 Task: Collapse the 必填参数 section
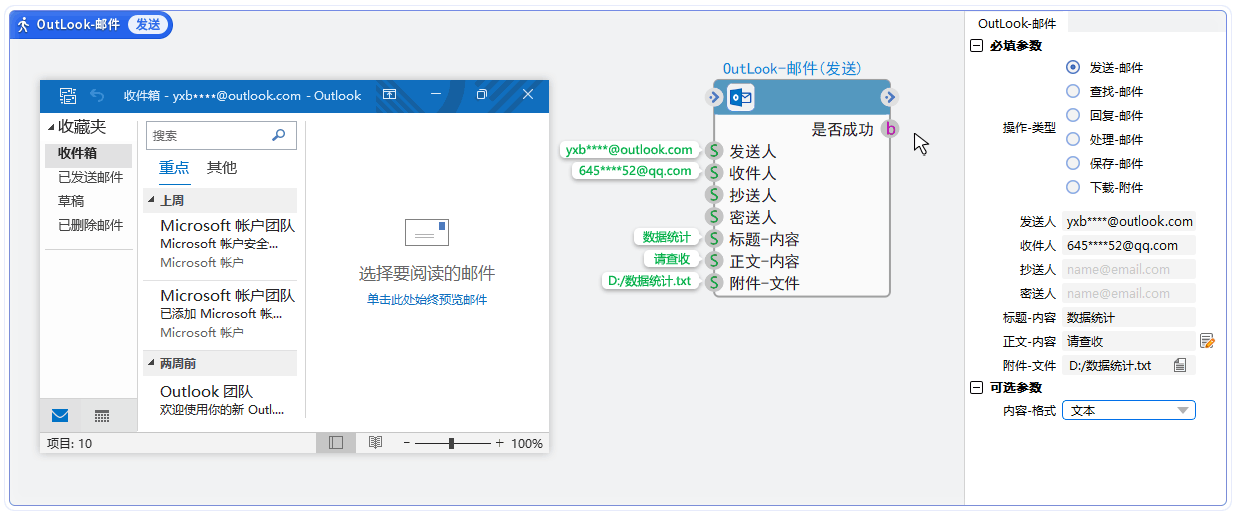pos(977,45)
